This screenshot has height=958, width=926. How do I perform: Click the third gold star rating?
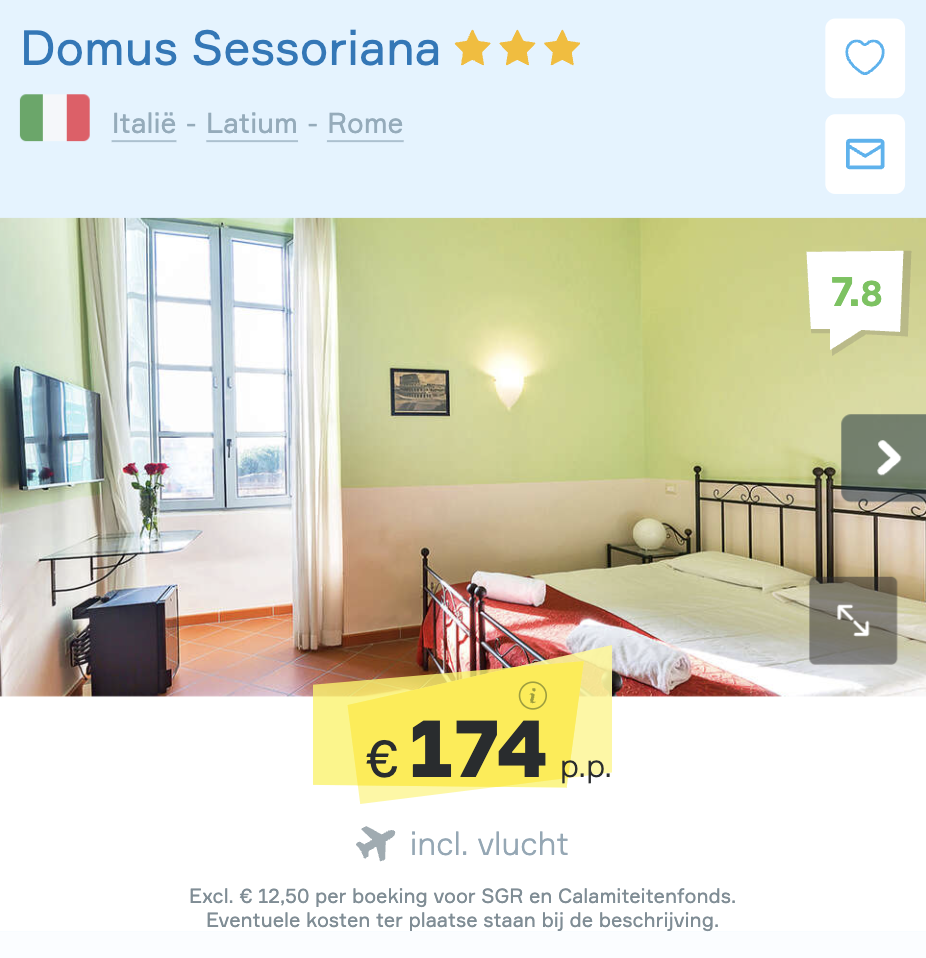562,48
